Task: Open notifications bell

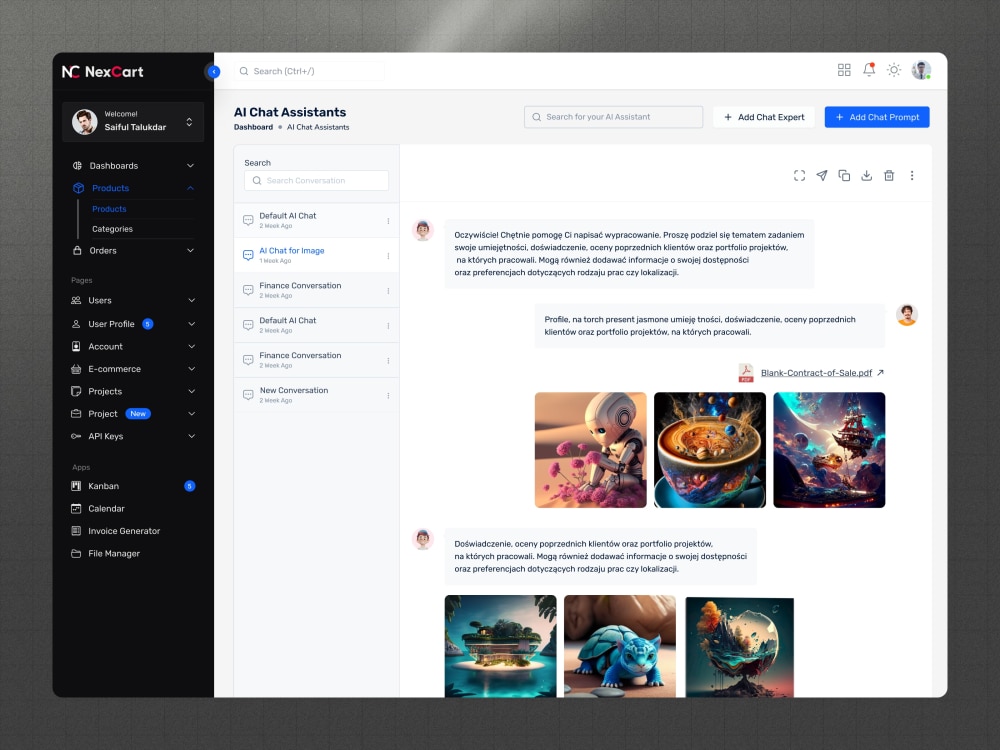Action: pos(869,70)
